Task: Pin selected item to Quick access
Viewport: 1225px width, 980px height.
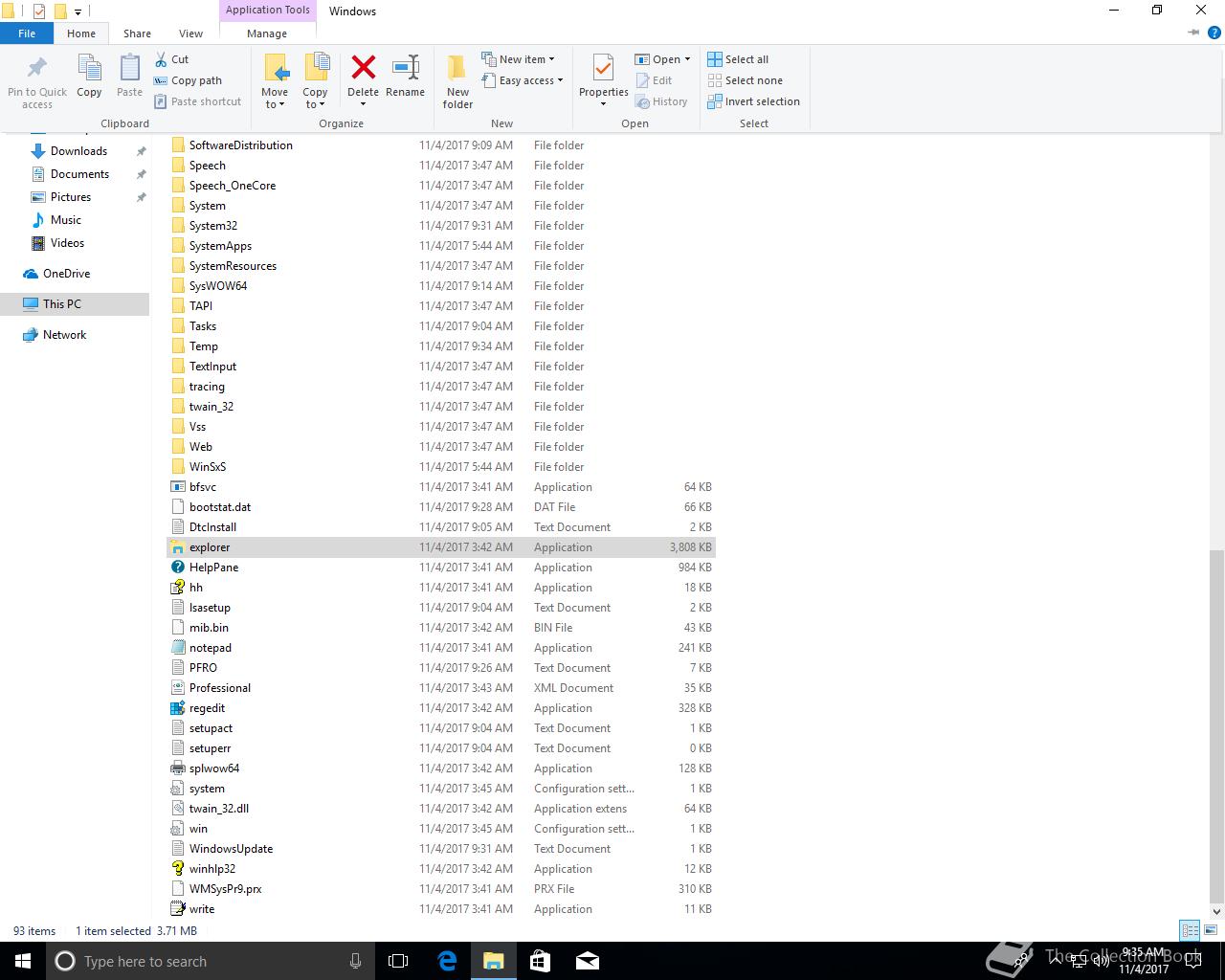Action: click(x=37, y=82)
